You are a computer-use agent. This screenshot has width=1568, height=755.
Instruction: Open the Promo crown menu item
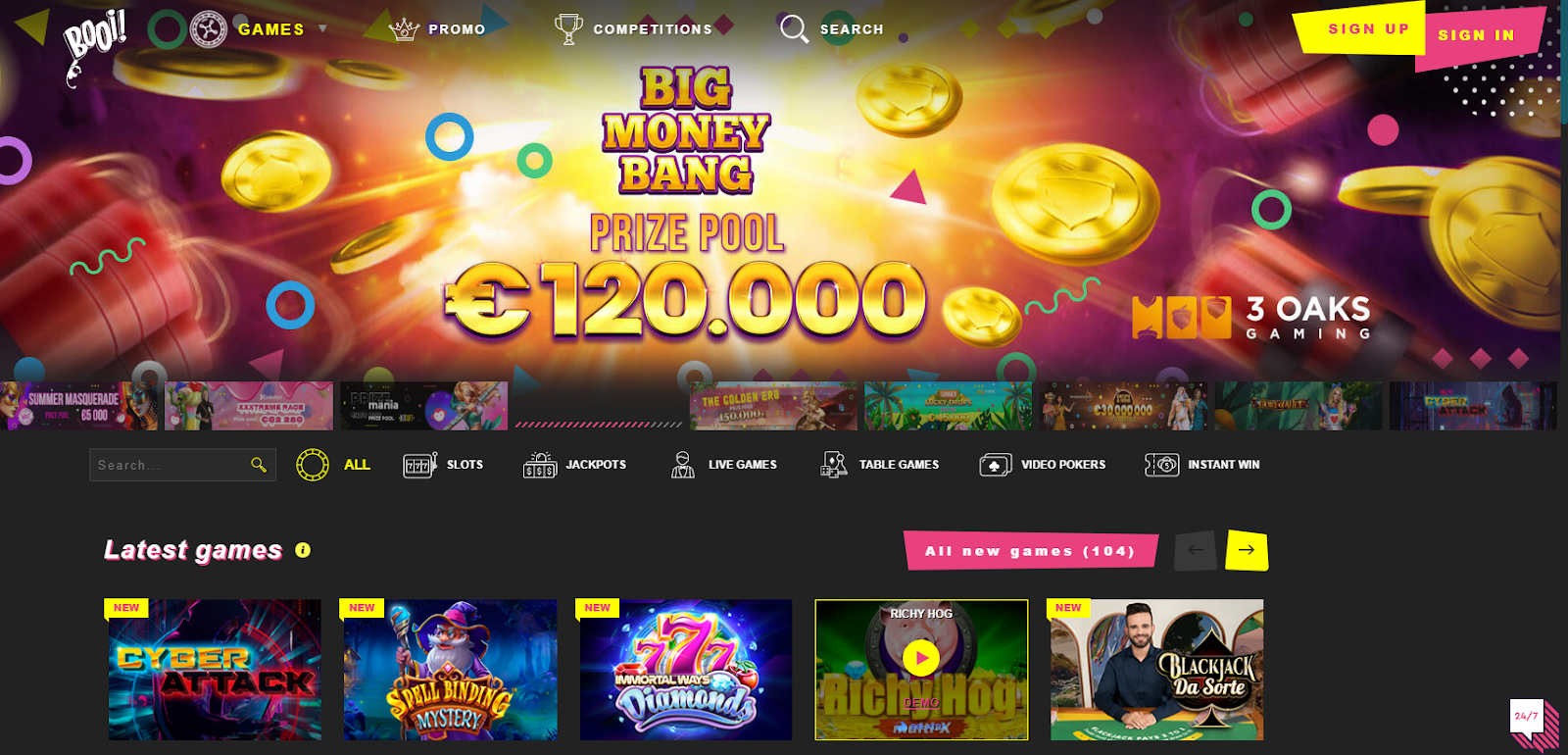(404, 29)
